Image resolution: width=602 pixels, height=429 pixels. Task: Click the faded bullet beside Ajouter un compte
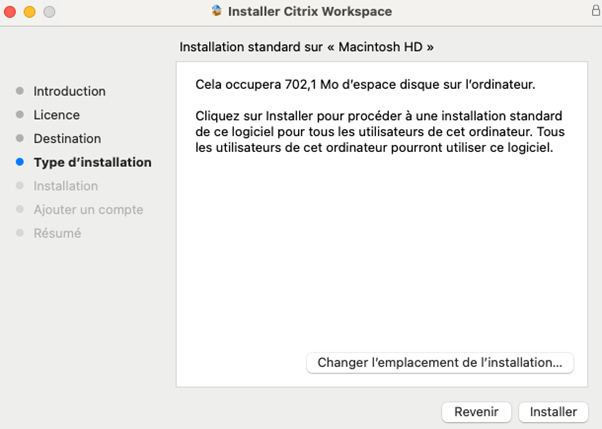click(x=20, y=209)
